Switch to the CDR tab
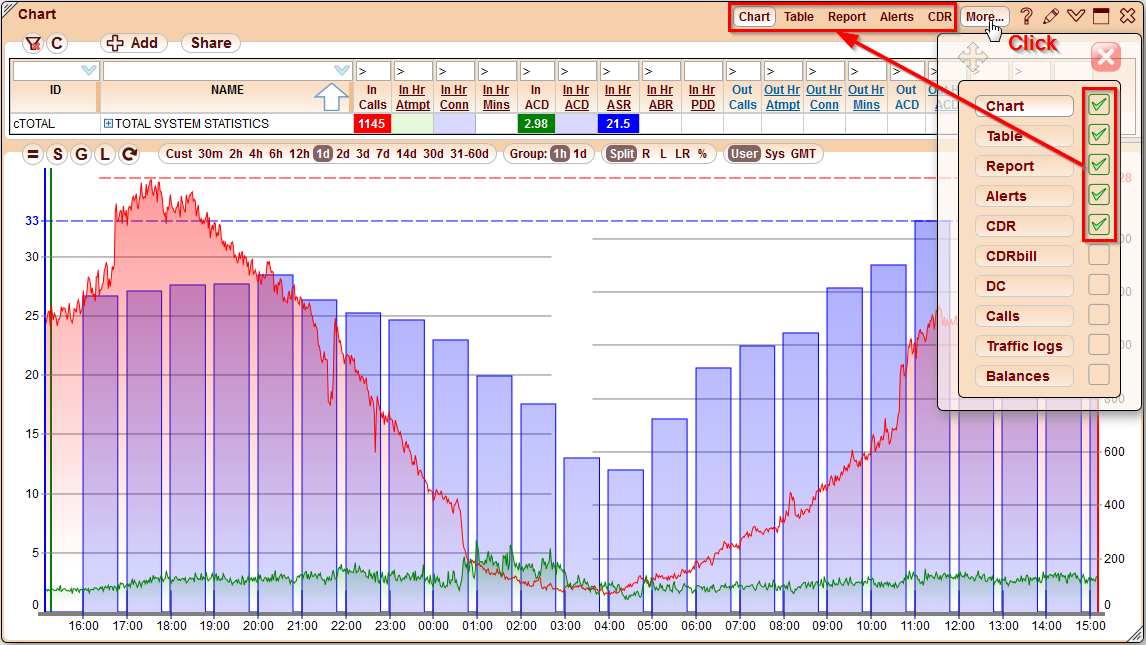This screenshot has height=645, width=1146. coord(940,16)
